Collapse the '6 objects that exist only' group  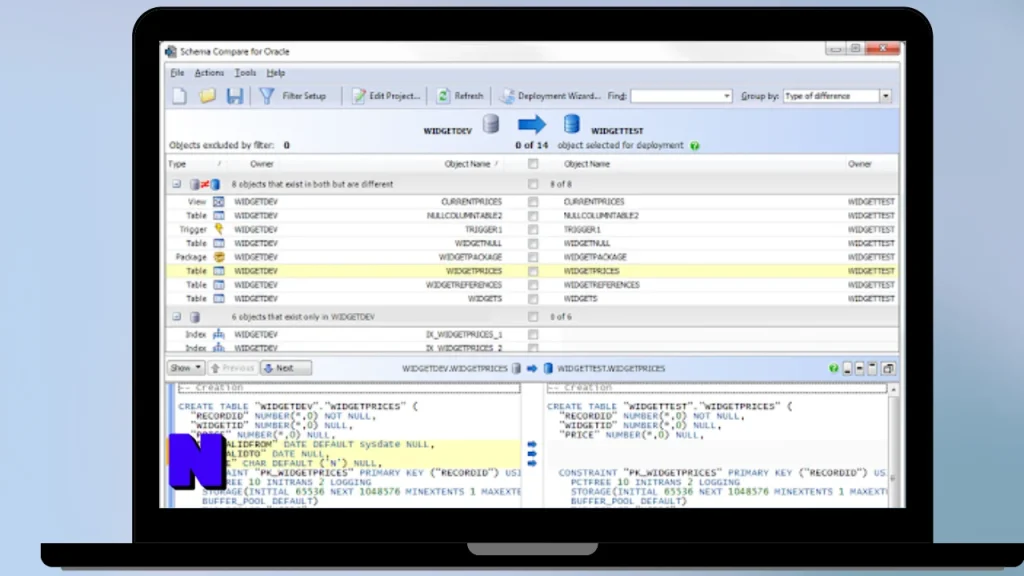pos(176,317)
